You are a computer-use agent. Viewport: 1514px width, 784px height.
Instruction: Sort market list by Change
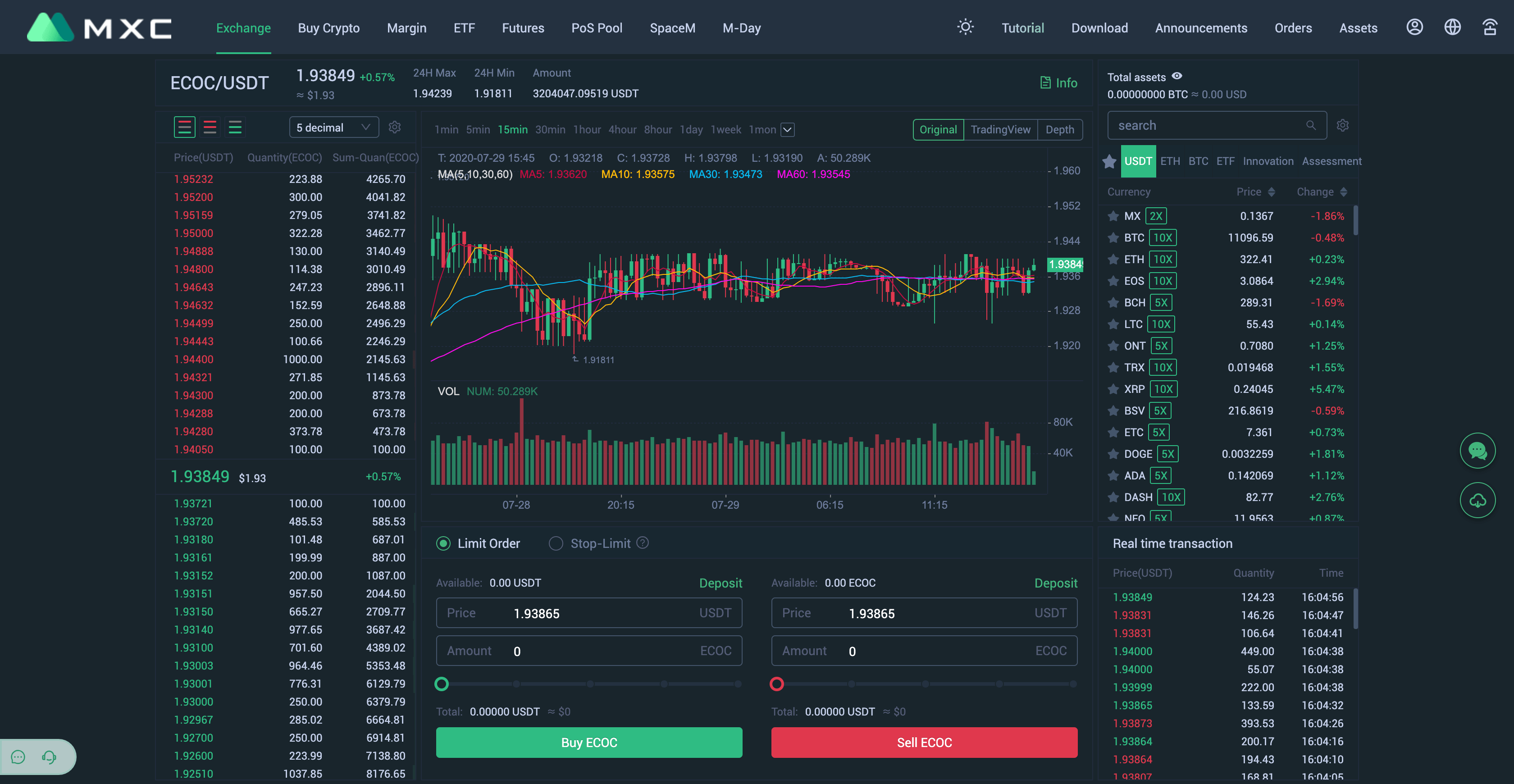click(x=1322, y=191)
